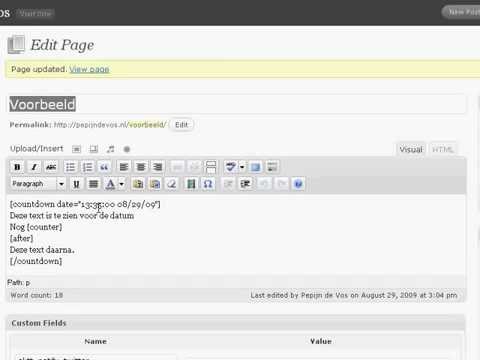Outdent paragraph button

point(228,184)
